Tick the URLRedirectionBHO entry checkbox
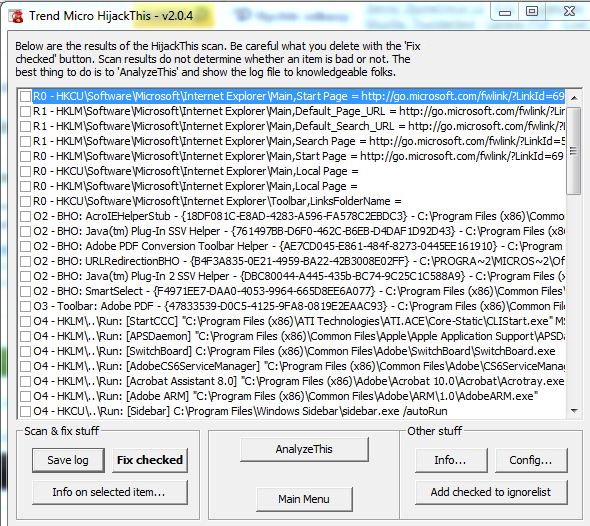590x526 pixels. pos(25,261)
